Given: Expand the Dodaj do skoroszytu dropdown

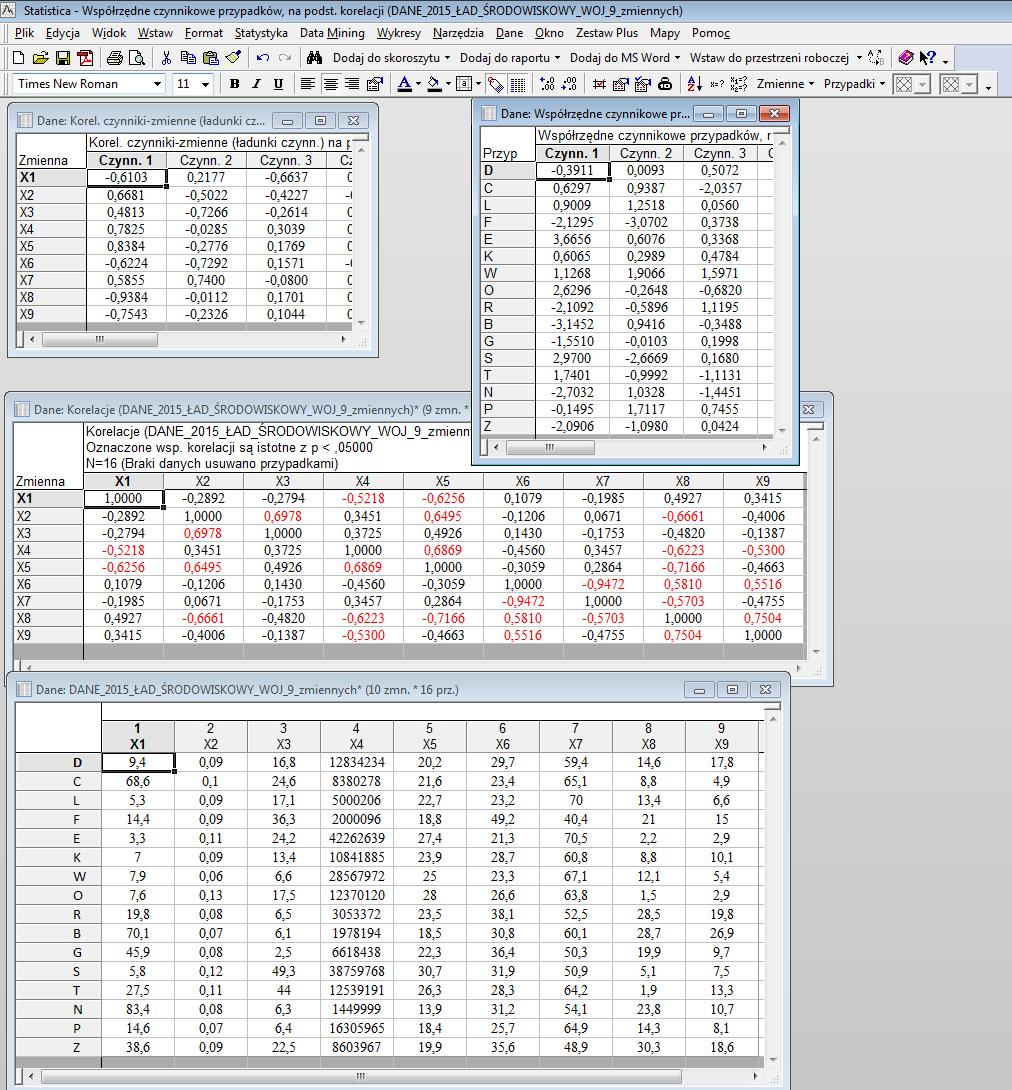Looking at the screenshot, I should (x=447, y=58).
